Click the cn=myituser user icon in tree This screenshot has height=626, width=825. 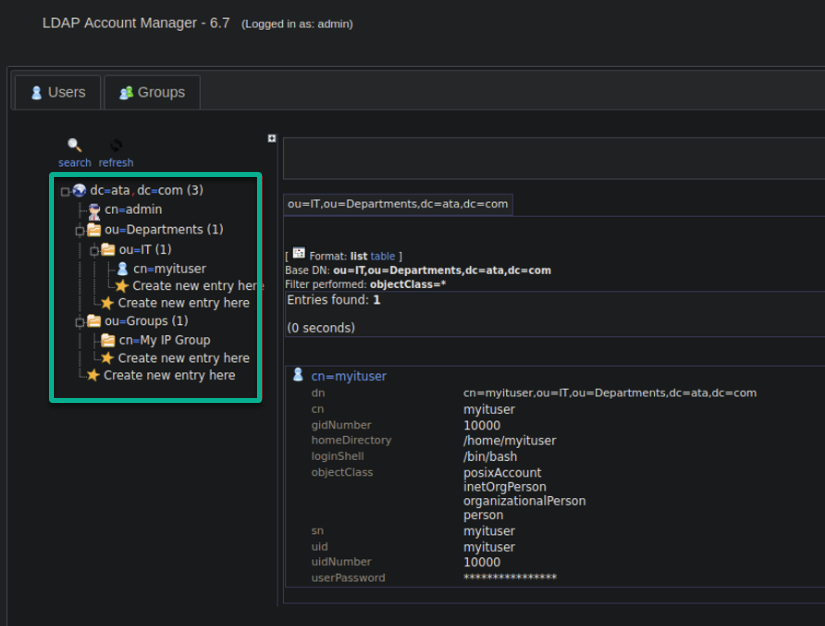point(123,269)
